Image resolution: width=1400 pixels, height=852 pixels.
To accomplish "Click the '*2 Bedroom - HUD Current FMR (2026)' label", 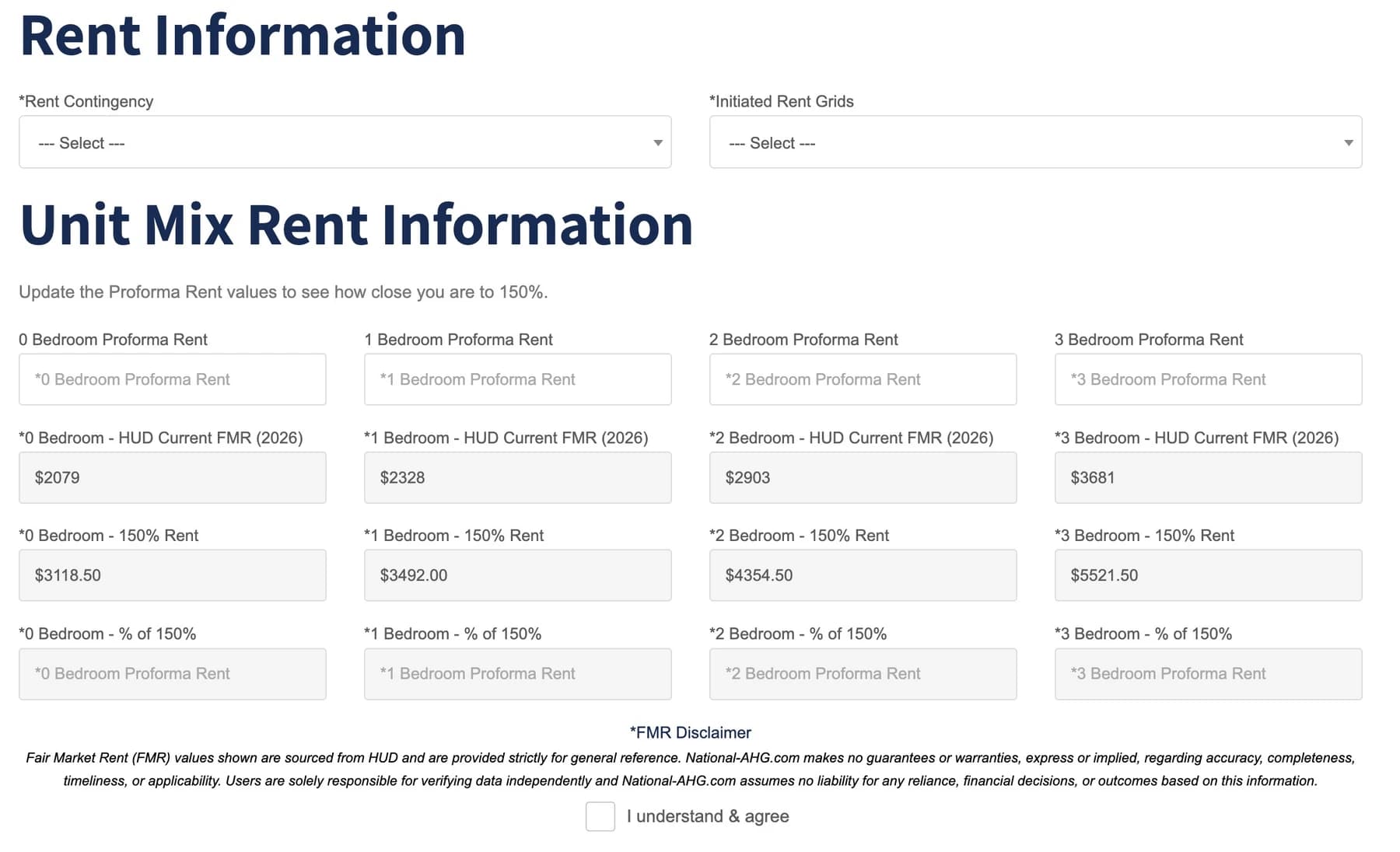I will pyautogui.click(x=851, y=438).
